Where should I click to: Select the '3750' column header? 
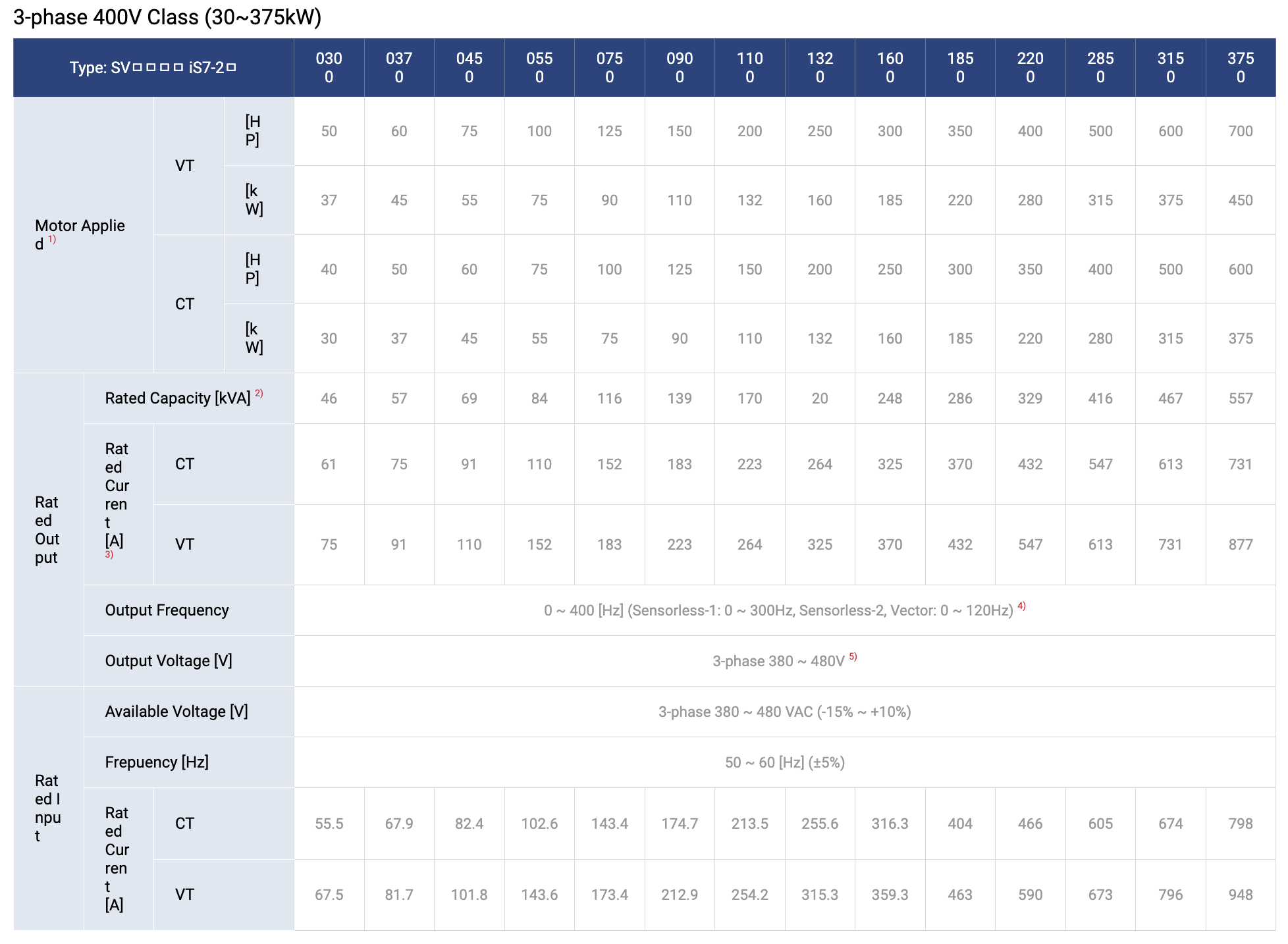(x=1241, y=68)
